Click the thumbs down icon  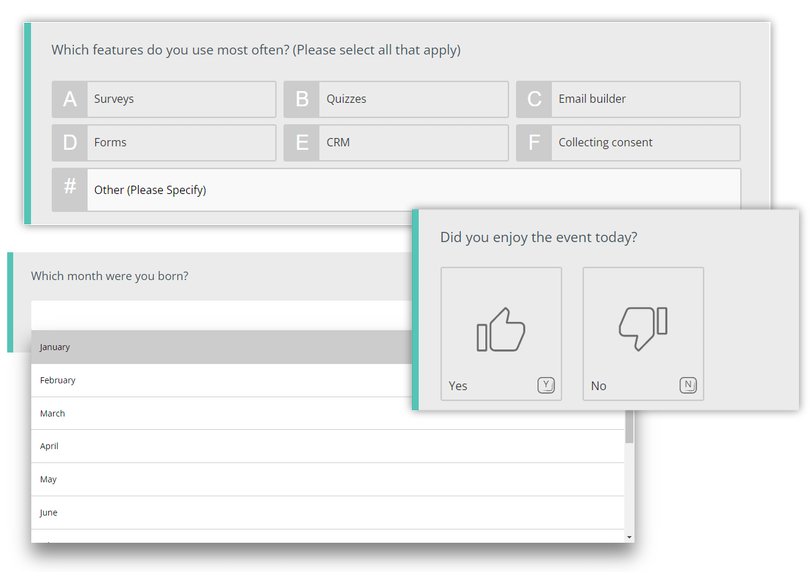tap(643, 328)
